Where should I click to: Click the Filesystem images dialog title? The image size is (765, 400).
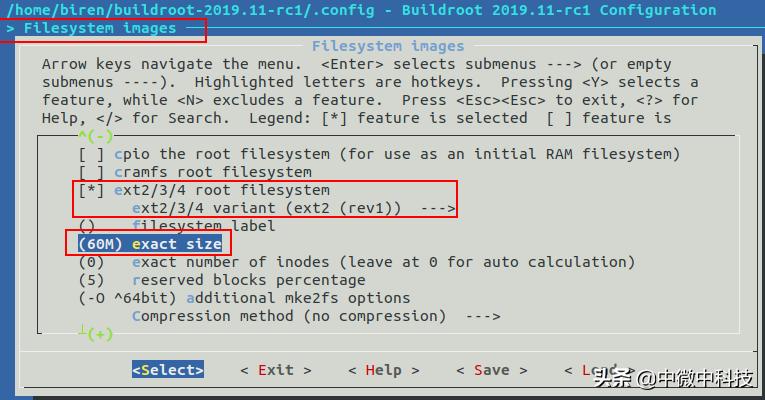click(x=388, y=46)
